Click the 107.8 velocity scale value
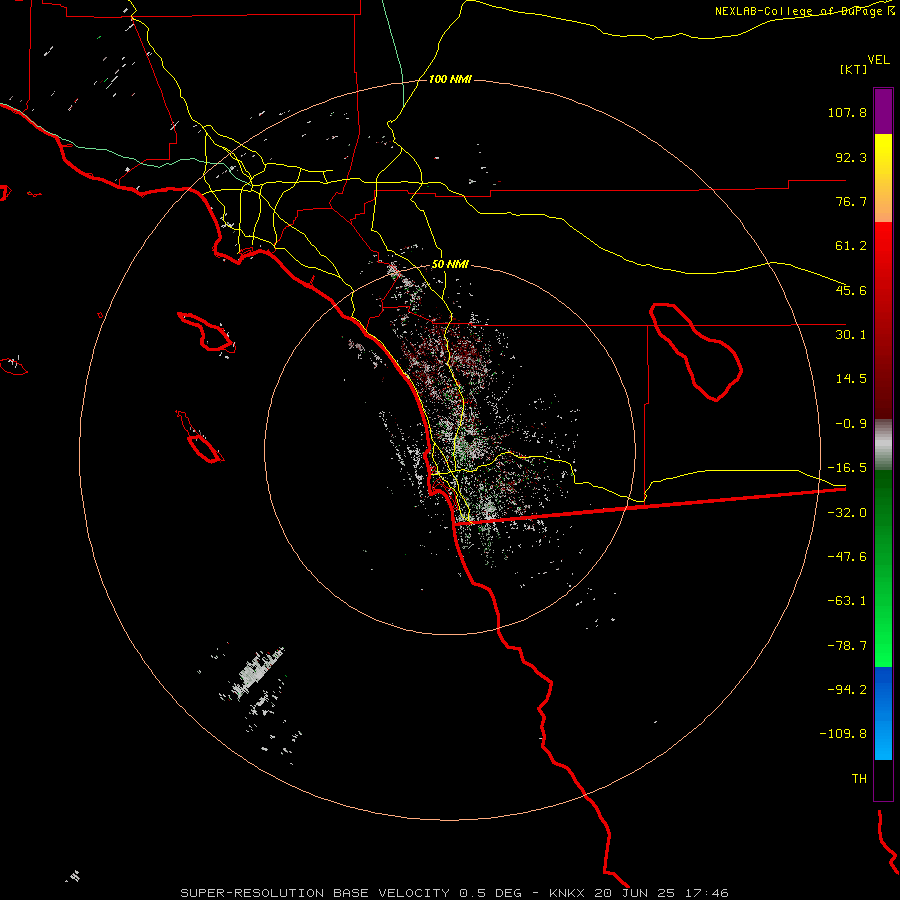900x900 pixels. [x=847, y=112]
